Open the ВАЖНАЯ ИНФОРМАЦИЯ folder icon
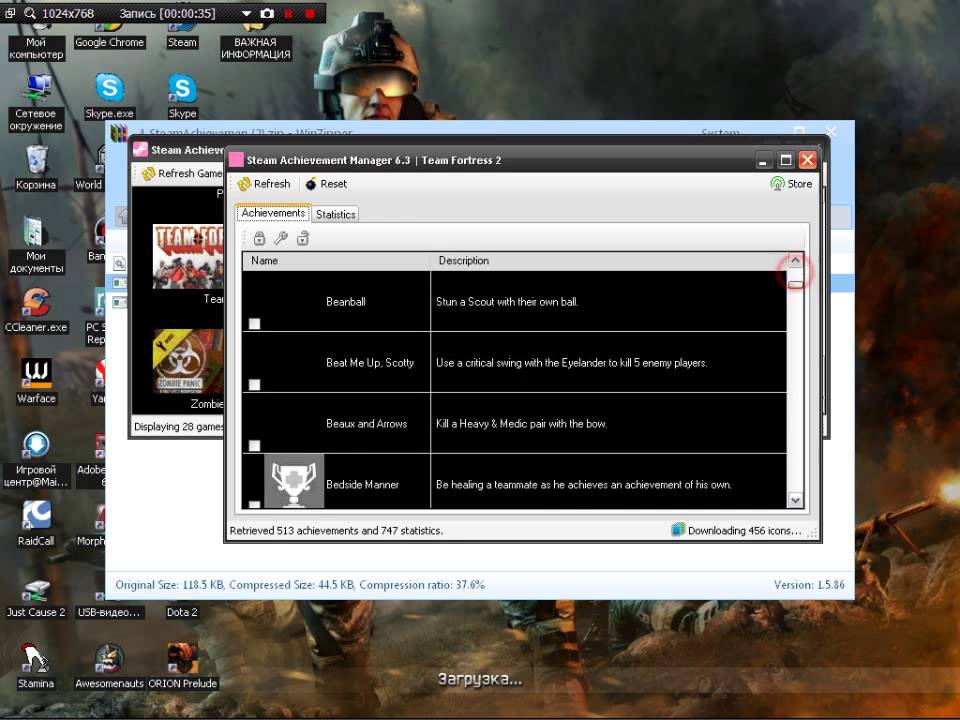This screenshot has width=960, height=720. click(255, 40)
